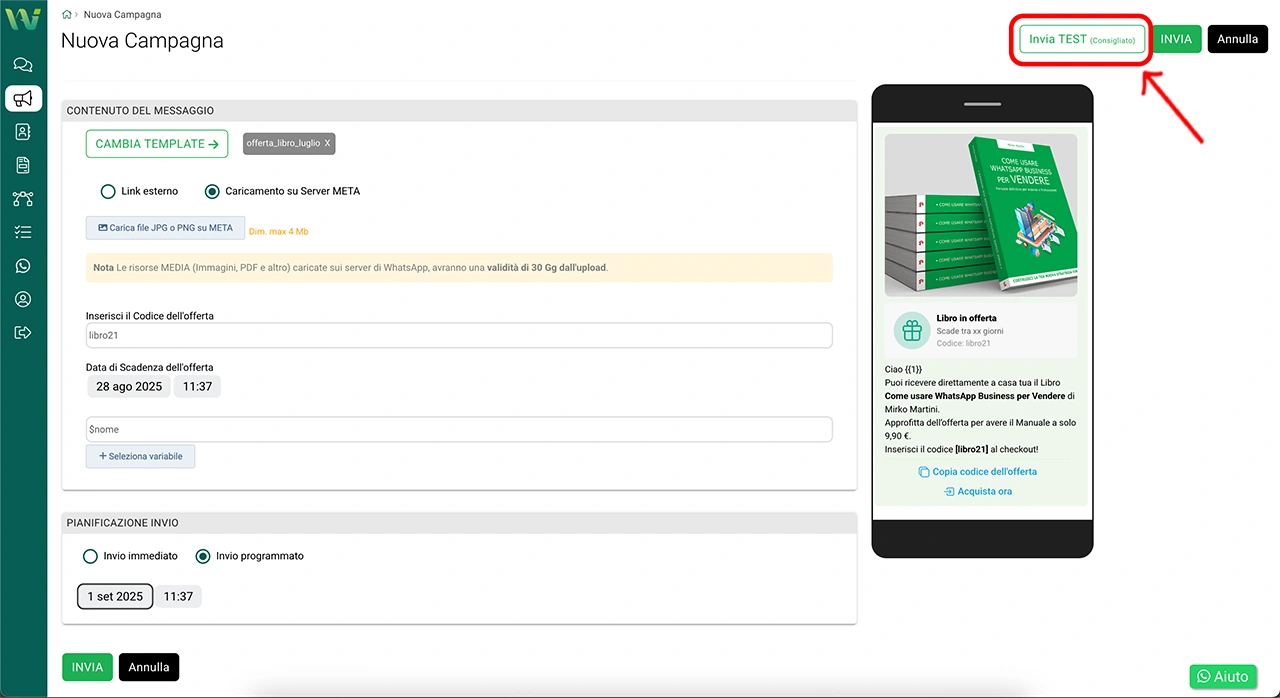Click the offer code field containing libro21
The width and height of the screenshot is (1280, 698).
pos(459,335)
